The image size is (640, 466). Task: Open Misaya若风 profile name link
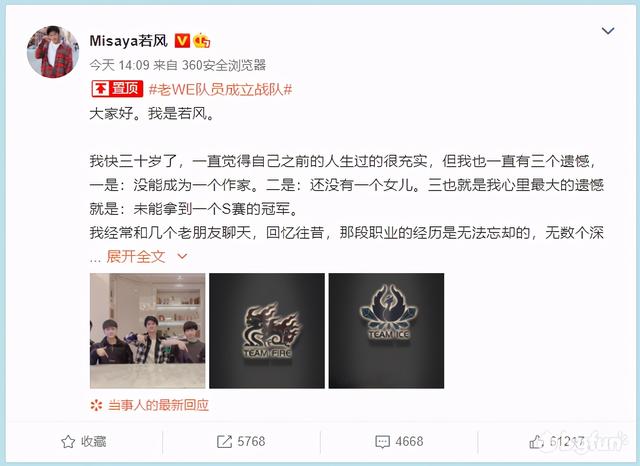(129, 41)
